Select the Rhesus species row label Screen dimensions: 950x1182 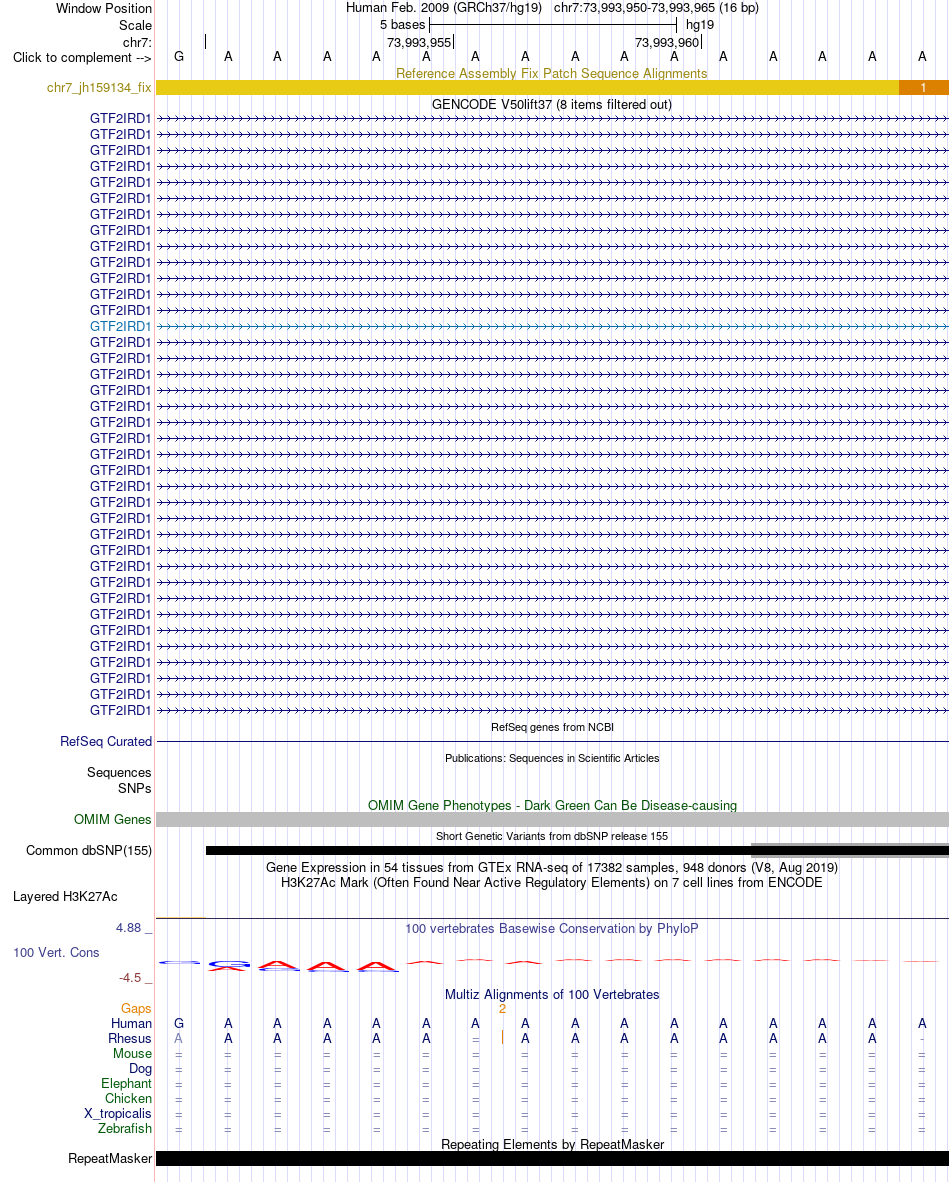130,1039
